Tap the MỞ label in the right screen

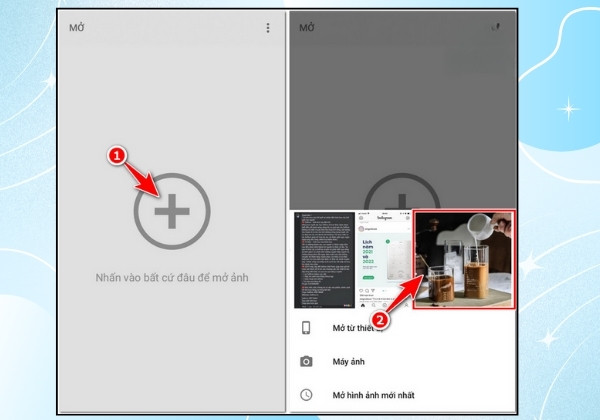pos(307,28)
